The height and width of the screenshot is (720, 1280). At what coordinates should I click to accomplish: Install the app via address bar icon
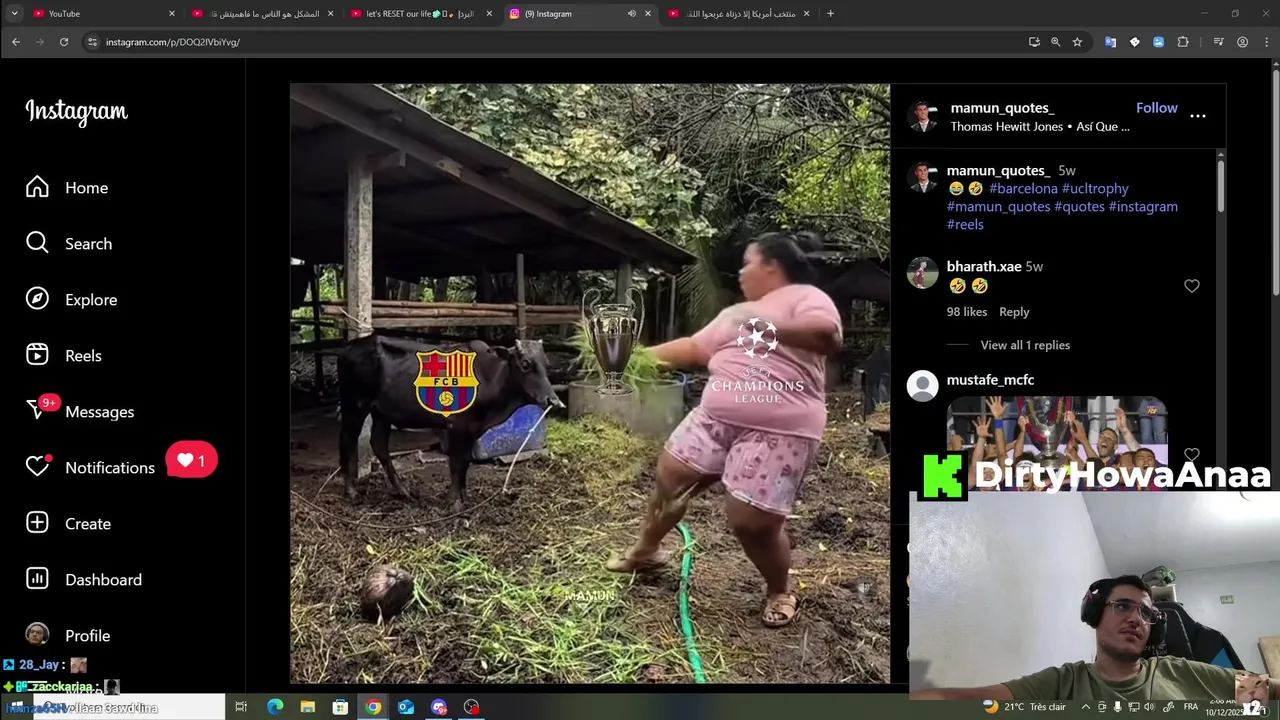pos(1034,42)
